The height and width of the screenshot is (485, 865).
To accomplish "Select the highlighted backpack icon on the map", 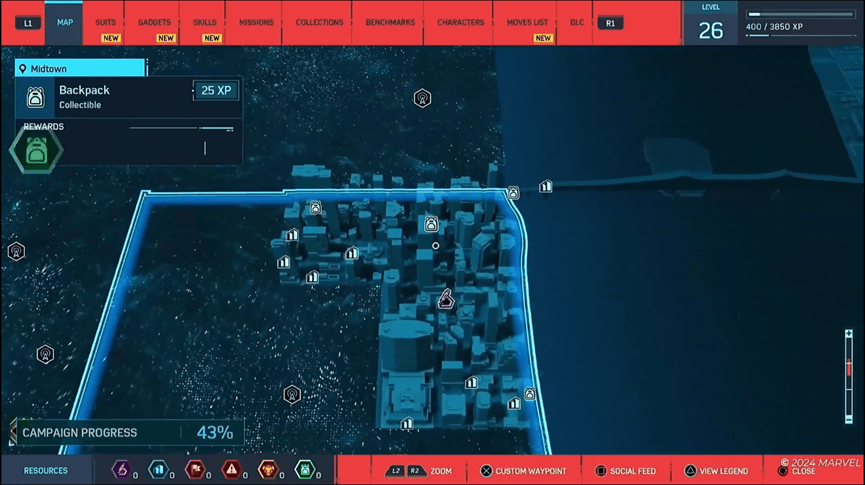I will click(432, 224).
